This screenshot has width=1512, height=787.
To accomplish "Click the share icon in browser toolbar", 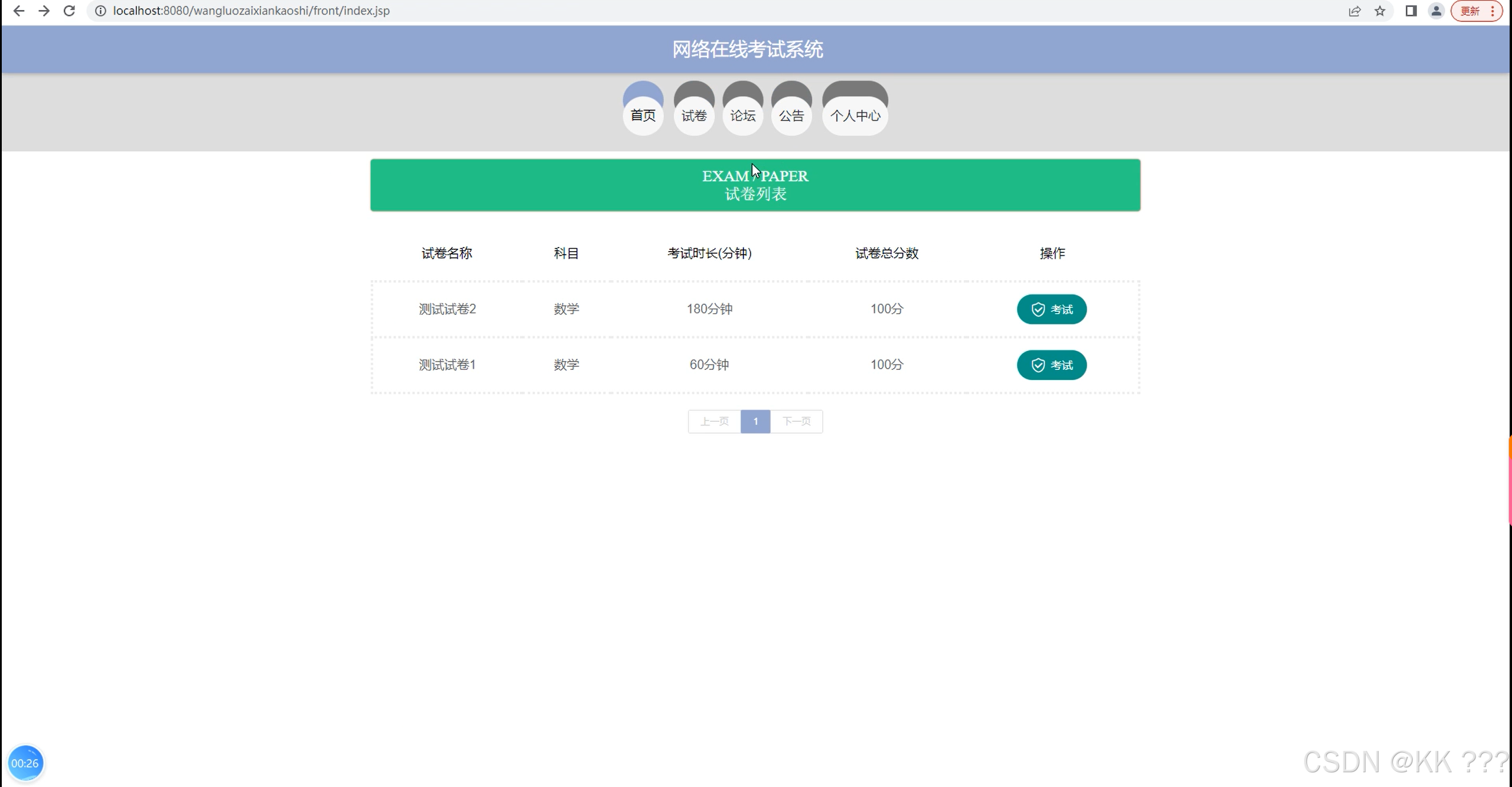I will 1355,11.
